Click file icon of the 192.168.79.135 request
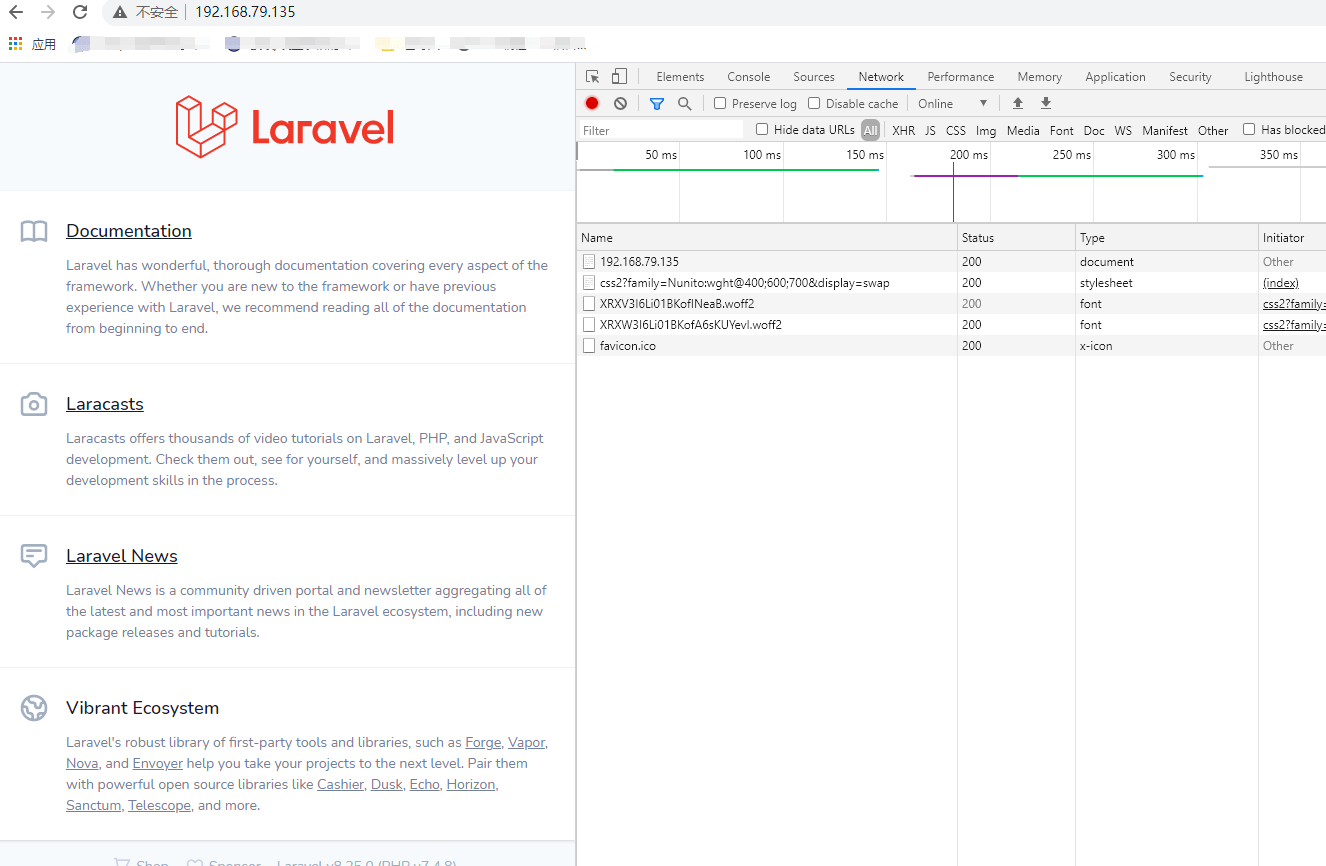 point(589,262)
